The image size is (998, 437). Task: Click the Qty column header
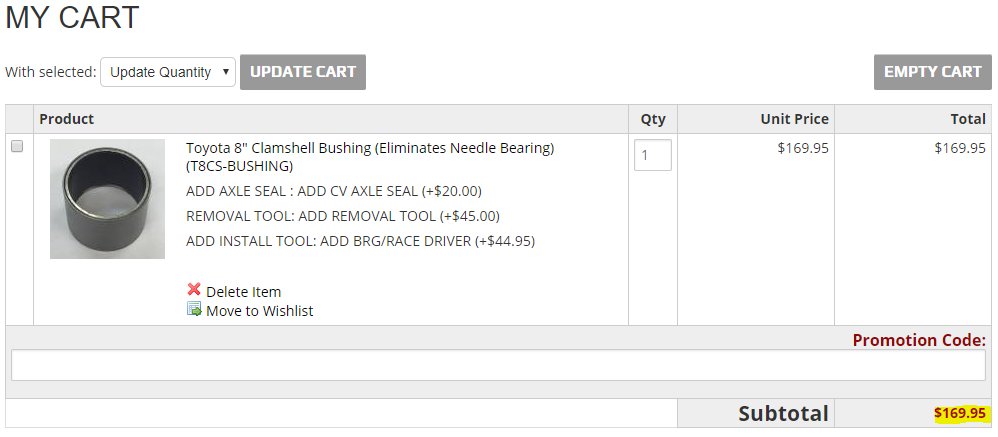pos(652,119)
